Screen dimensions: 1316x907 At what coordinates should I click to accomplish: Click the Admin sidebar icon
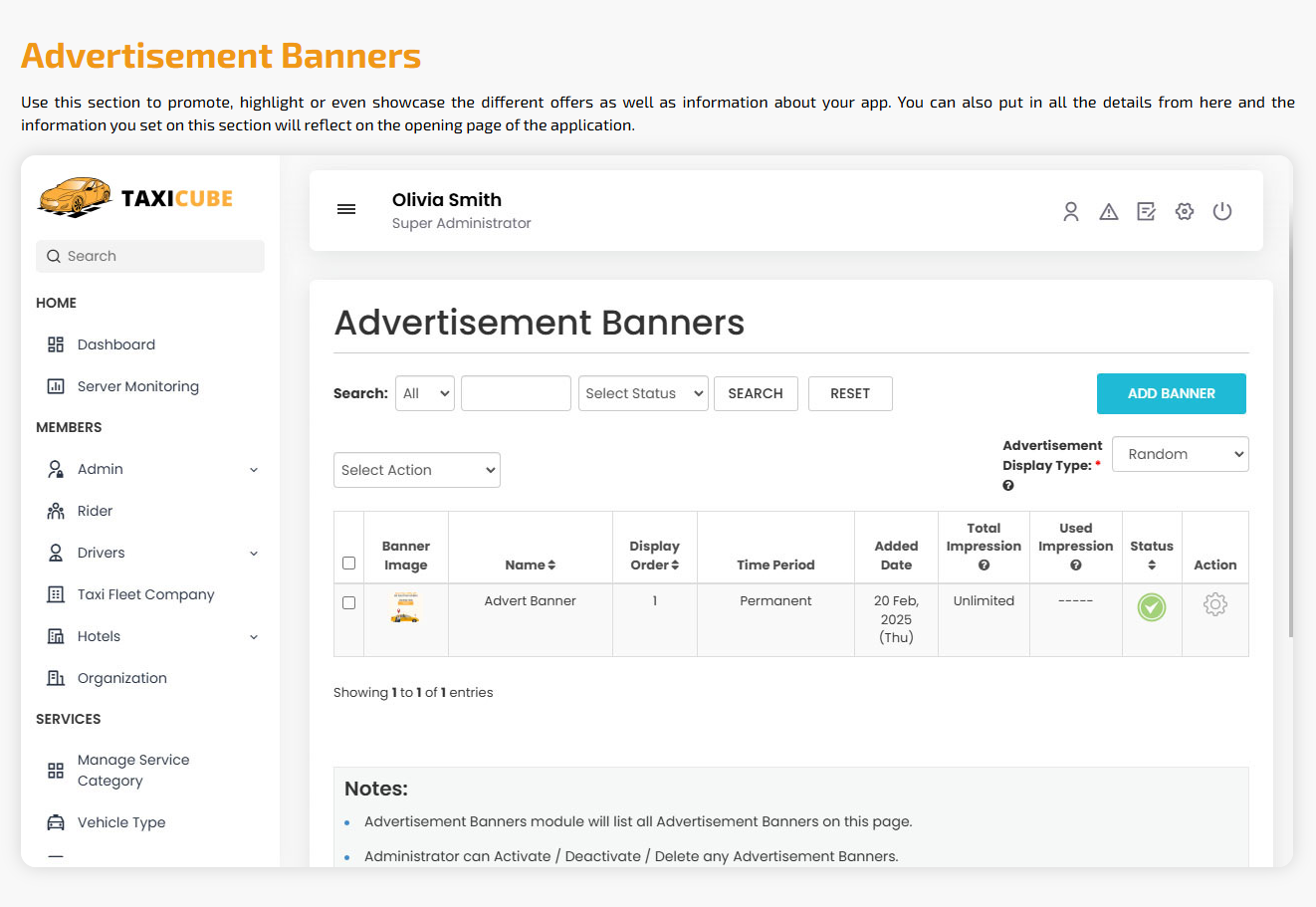[56, 469]
